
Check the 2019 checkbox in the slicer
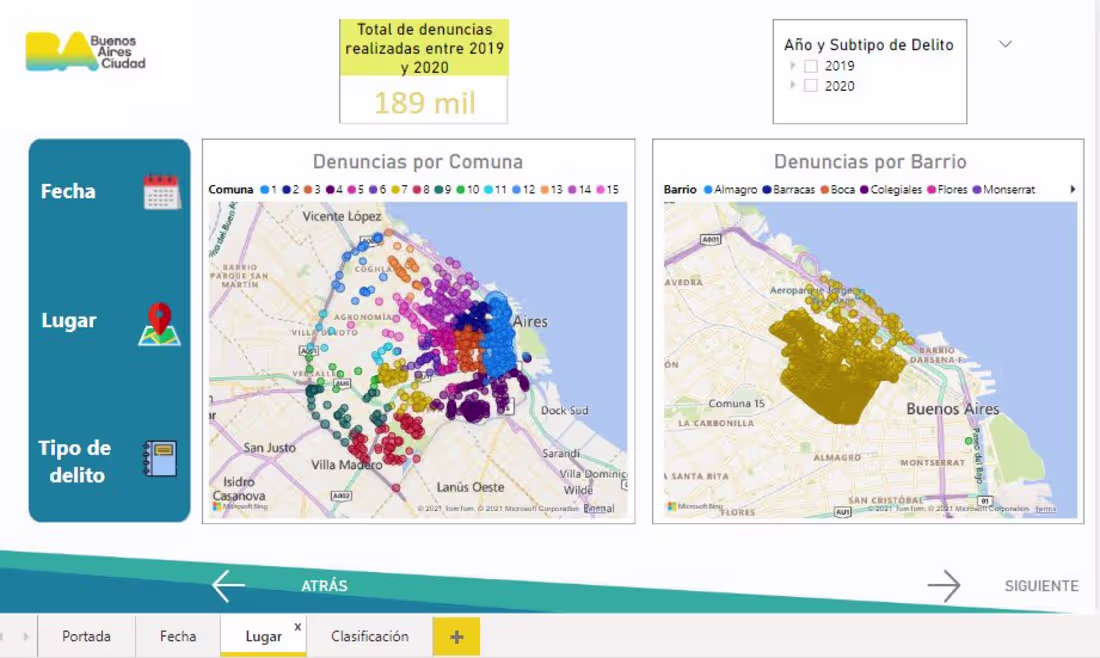click(810, 65)
